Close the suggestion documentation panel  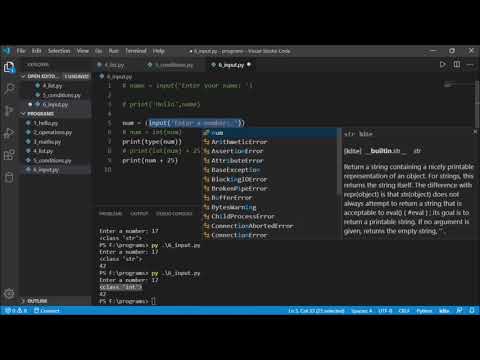[x=475, y=133]
